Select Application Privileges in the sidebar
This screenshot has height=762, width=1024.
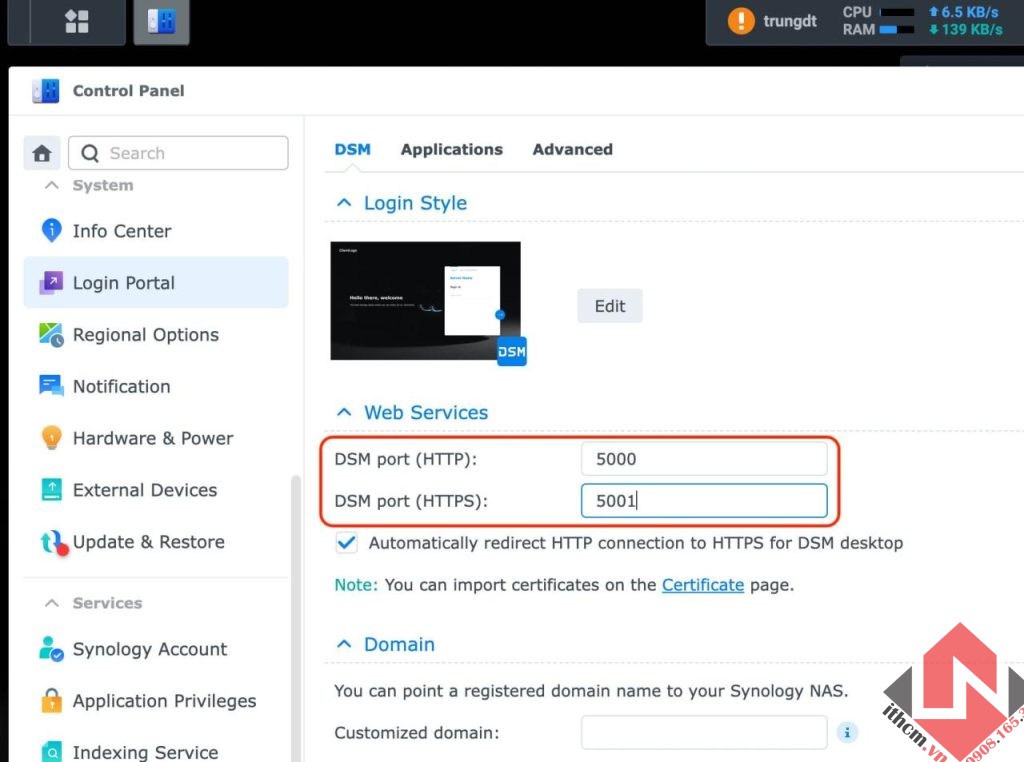coord(163,701)
